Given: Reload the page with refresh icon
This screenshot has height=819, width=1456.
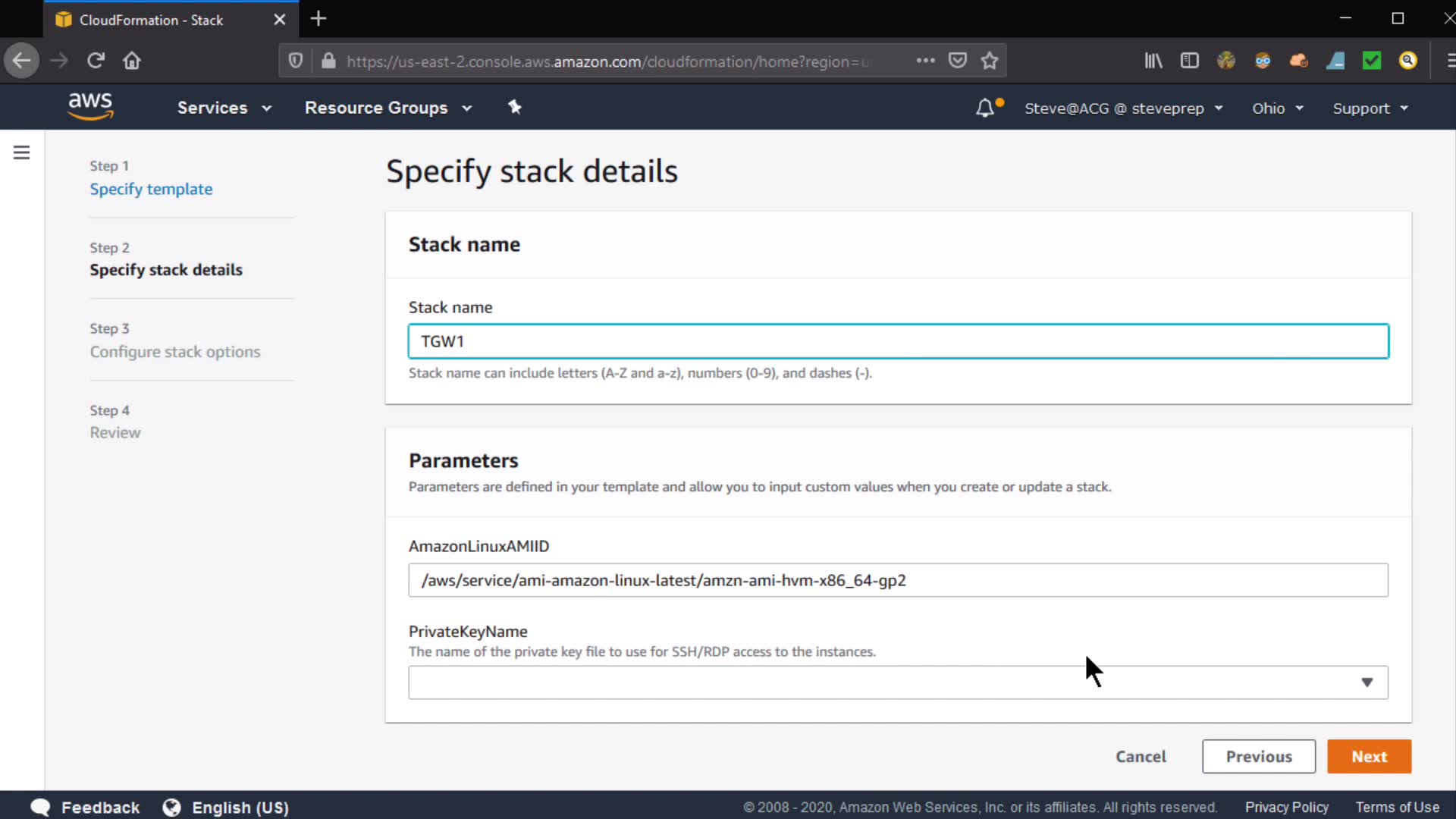Looking at the screenshot, I should (x=96, y=61).
